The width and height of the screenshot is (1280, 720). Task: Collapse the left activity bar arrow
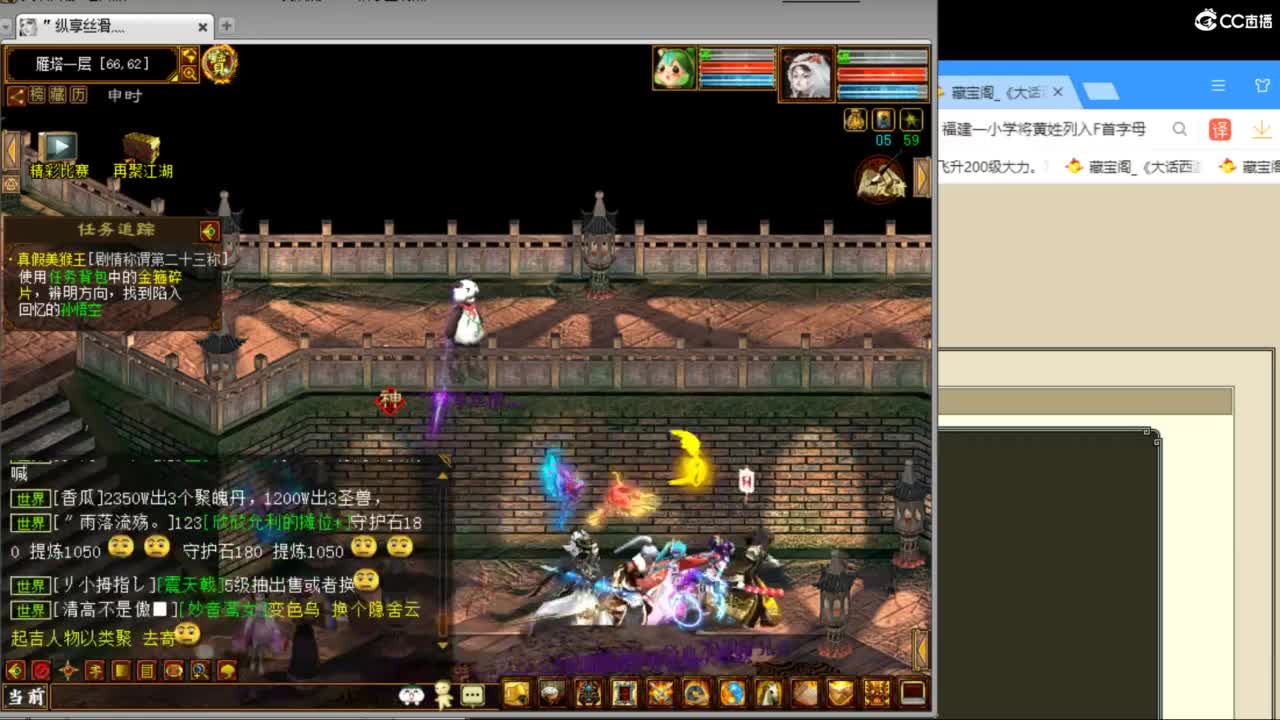coord(11,149)
